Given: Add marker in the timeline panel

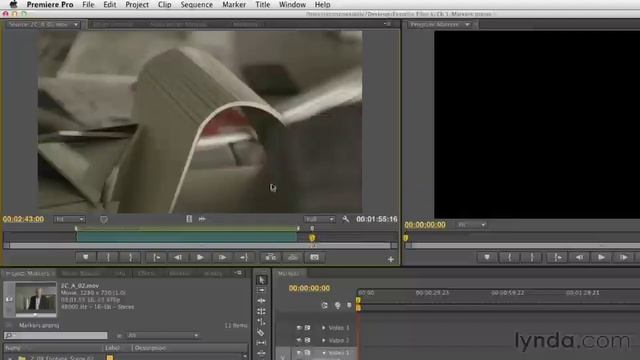Looking at the screenshot, I should coord(349,305).
